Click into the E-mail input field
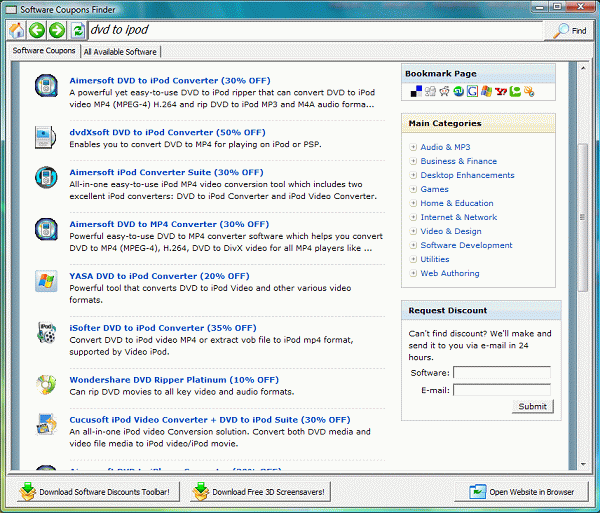 (x=502, y=390)
